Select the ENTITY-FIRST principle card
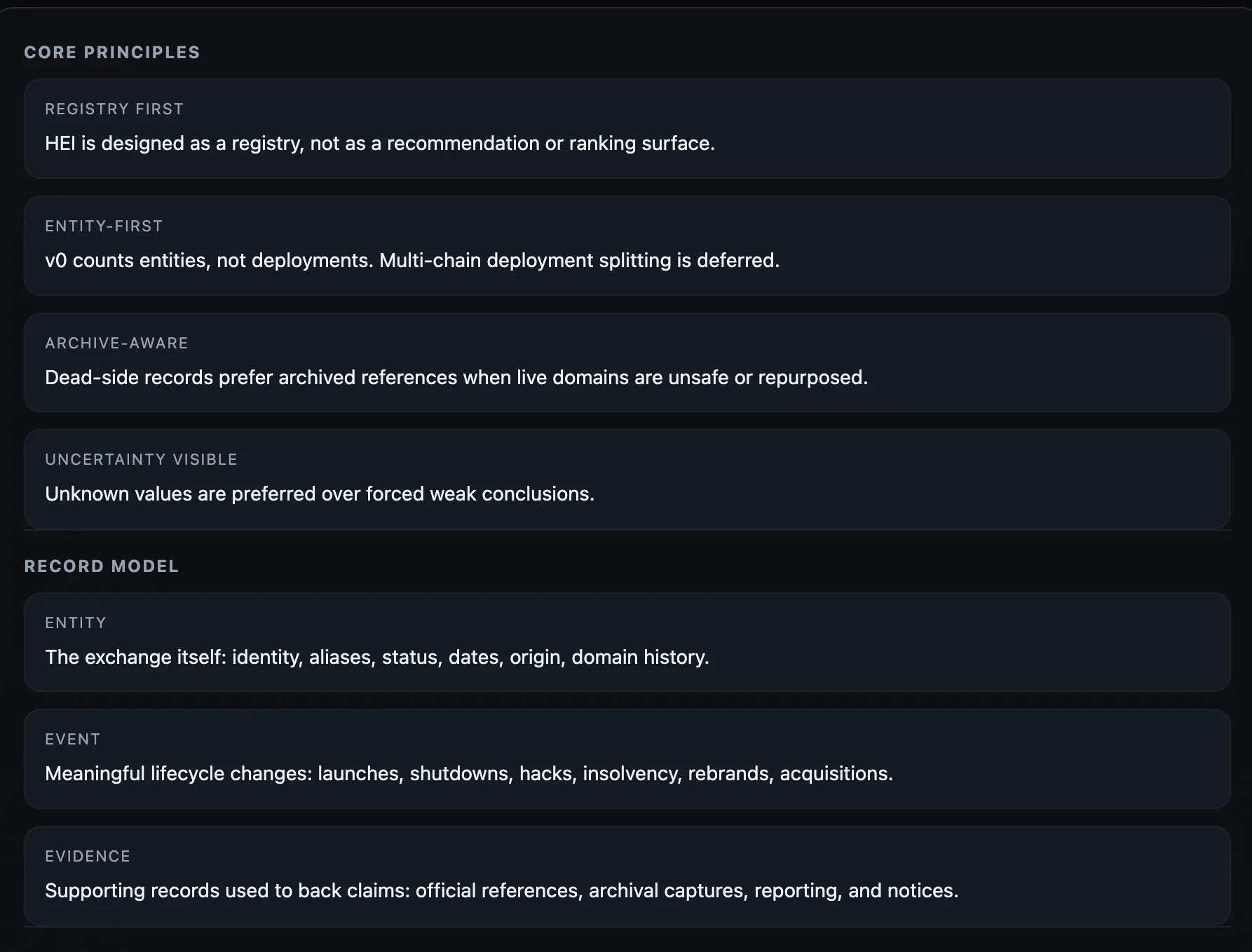The height and width of the screenshot is (952, 1252). coord(627,245)
